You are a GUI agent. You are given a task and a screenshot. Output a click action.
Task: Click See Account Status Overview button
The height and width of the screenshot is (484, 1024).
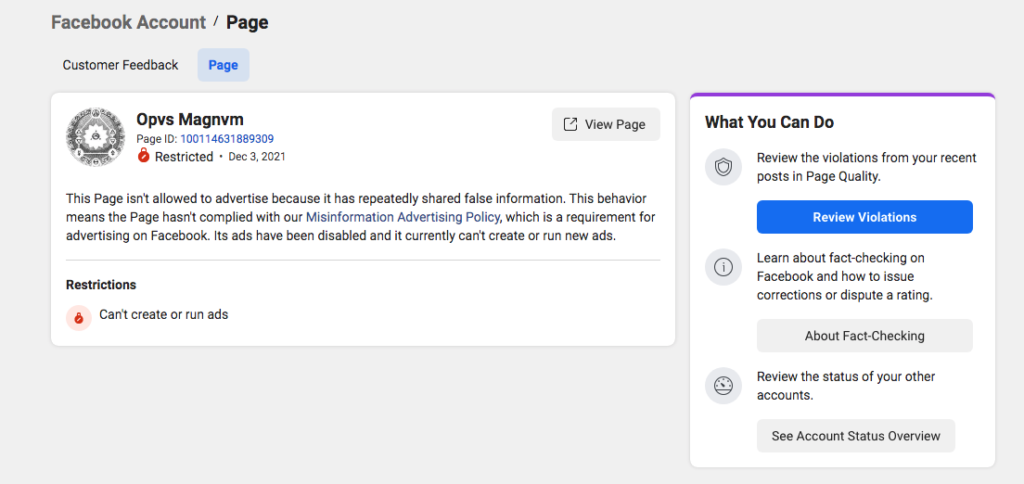click(x=856, y=436)
